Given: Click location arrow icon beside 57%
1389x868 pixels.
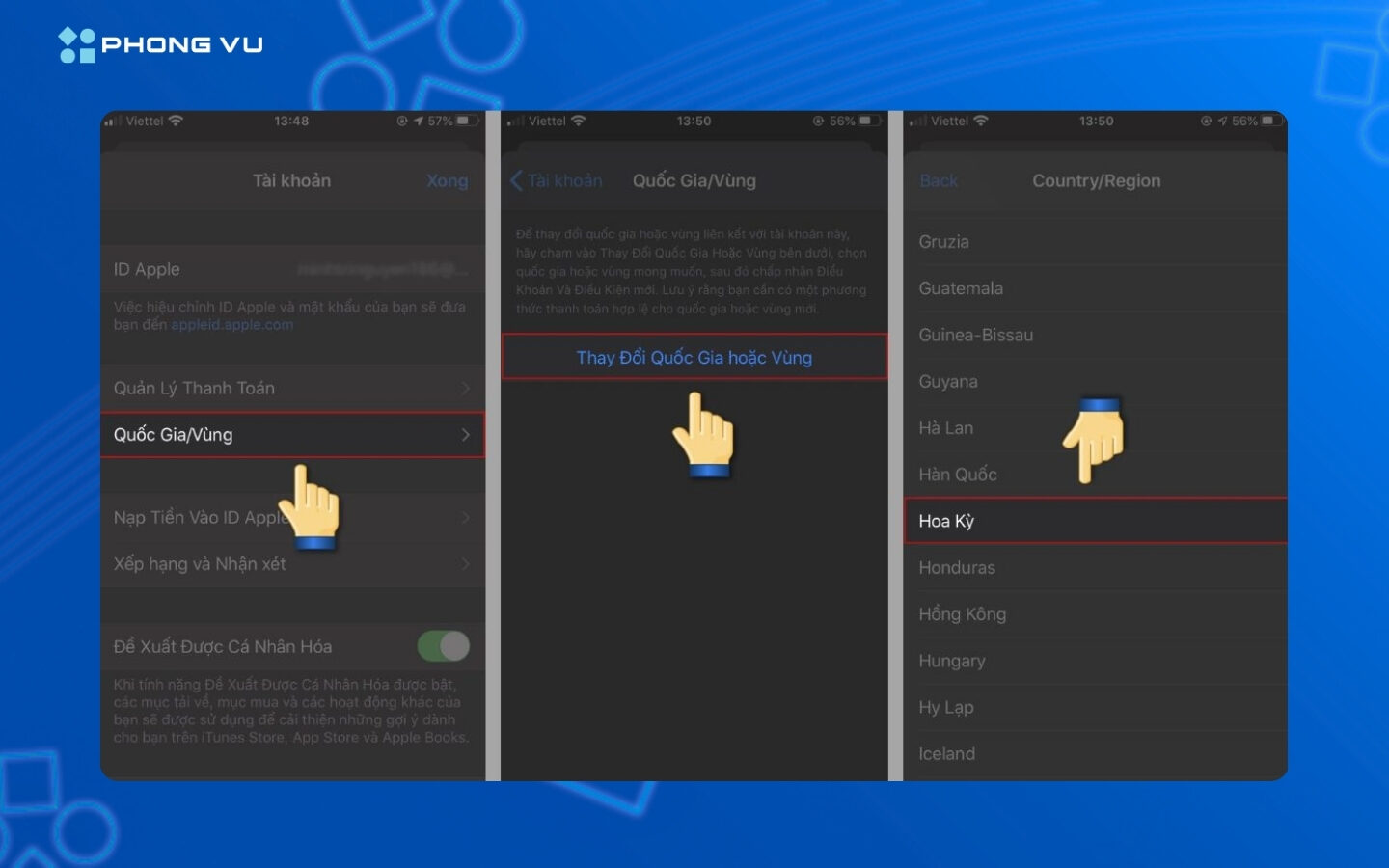Looking at the screenshot, I should click(419, 122).
